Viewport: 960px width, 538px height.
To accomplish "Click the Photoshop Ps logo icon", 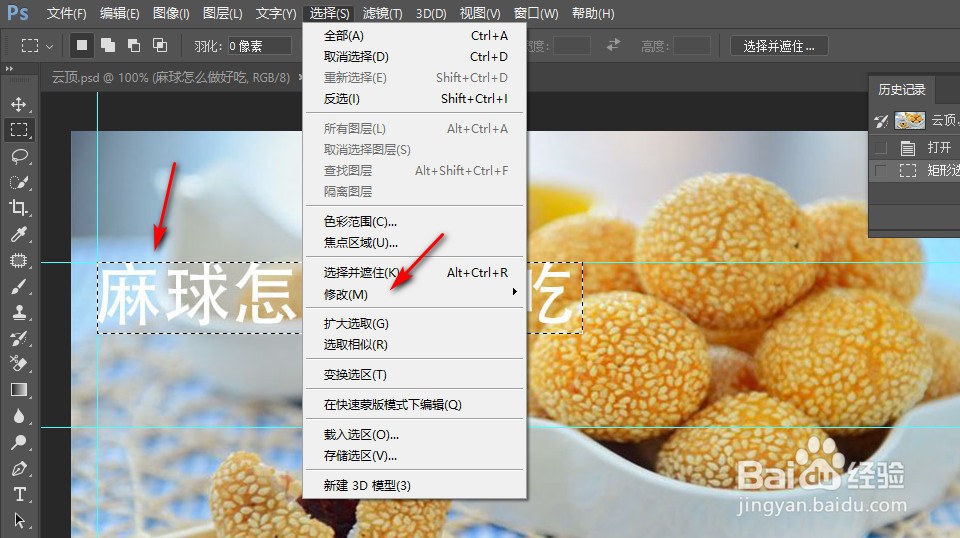I will (18, 13).
